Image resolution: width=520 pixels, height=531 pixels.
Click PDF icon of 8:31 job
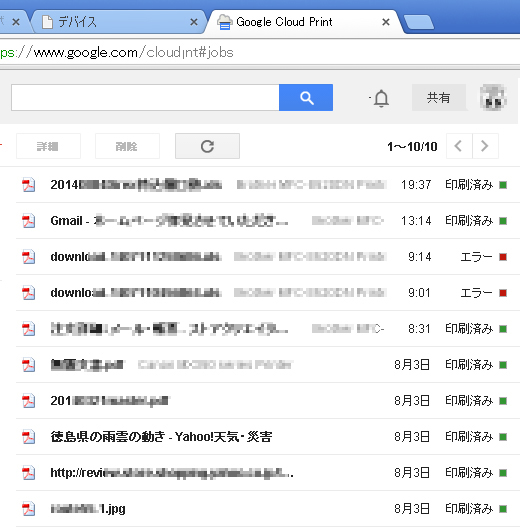[29, 329]
